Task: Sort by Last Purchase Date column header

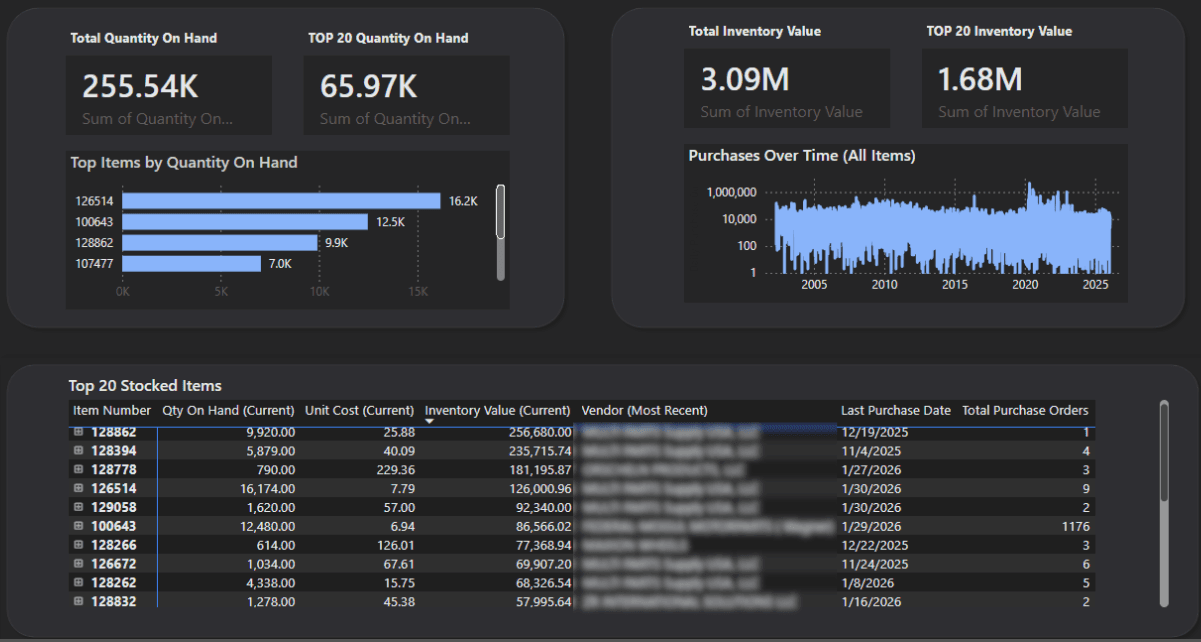Action: (x=895, y=410)
